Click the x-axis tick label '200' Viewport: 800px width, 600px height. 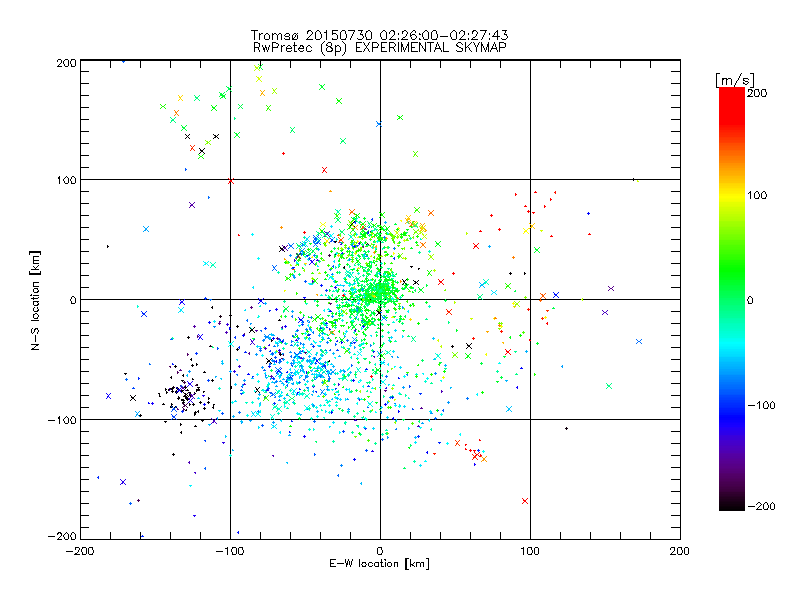[x=680, y=551]
